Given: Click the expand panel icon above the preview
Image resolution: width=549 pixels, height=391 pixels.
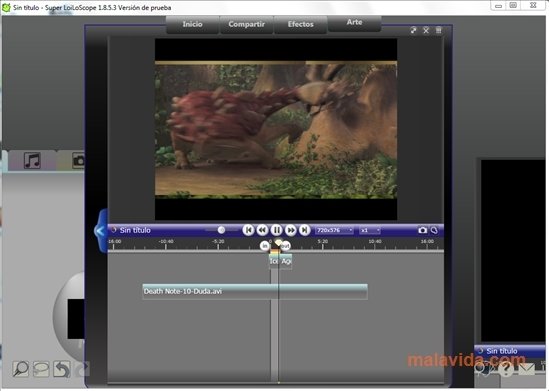Looking at the screenshot, I should coord(414,30).
